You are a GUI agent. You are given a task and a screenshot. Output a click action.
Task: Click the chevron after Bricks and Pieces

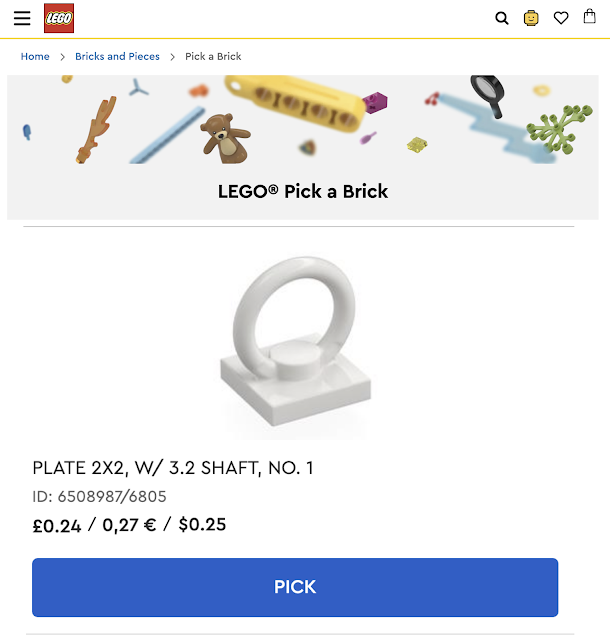[172, 57]
